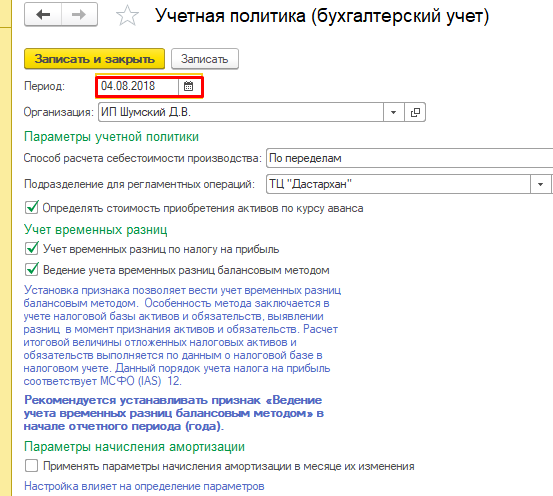Select the Способ расчета себестоимости производства combo box
Image resolution: width=553 pixels, height=496 pixels.
tap(409, 158)
